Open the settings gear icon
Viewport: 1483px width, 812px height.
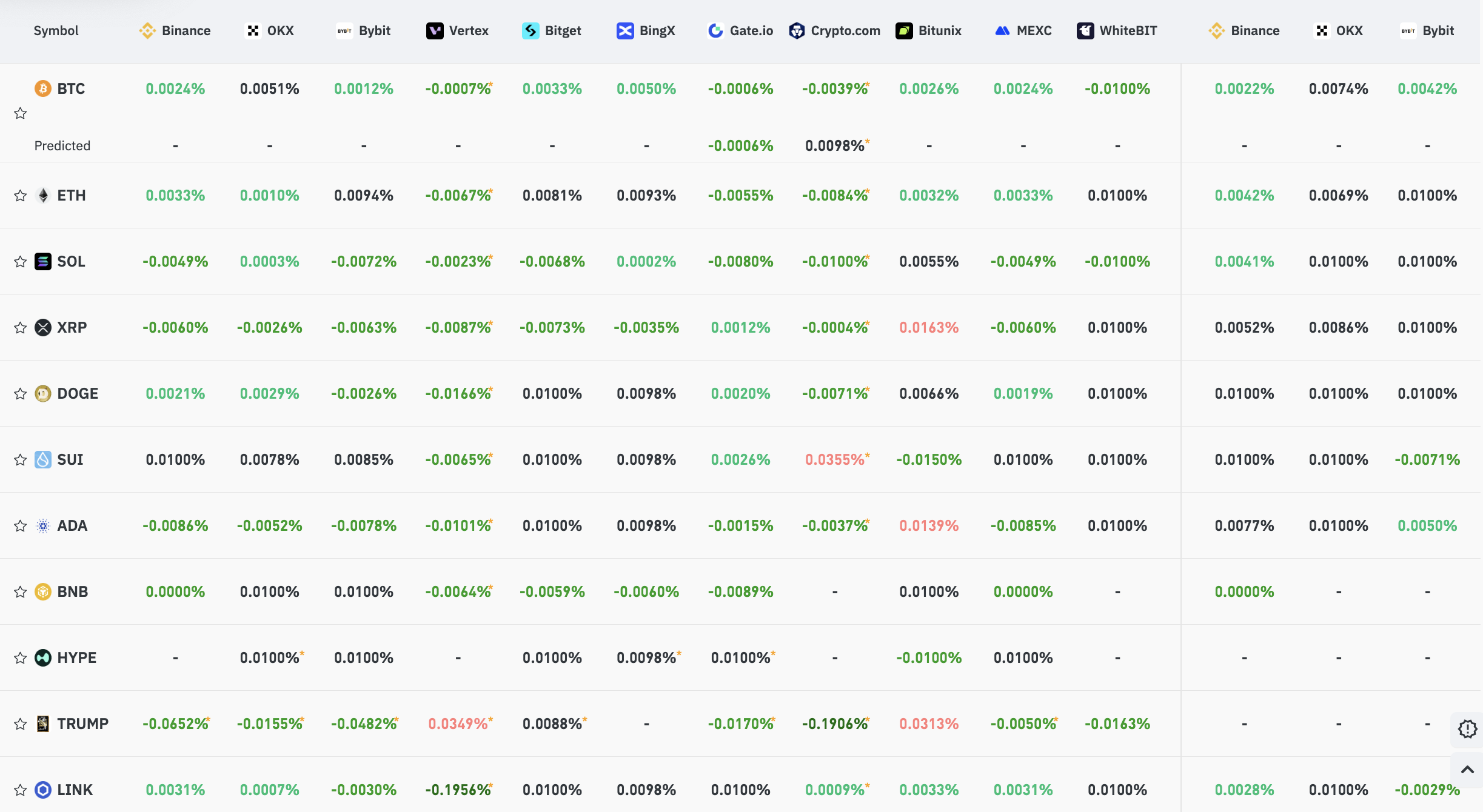coord(1467,728)
